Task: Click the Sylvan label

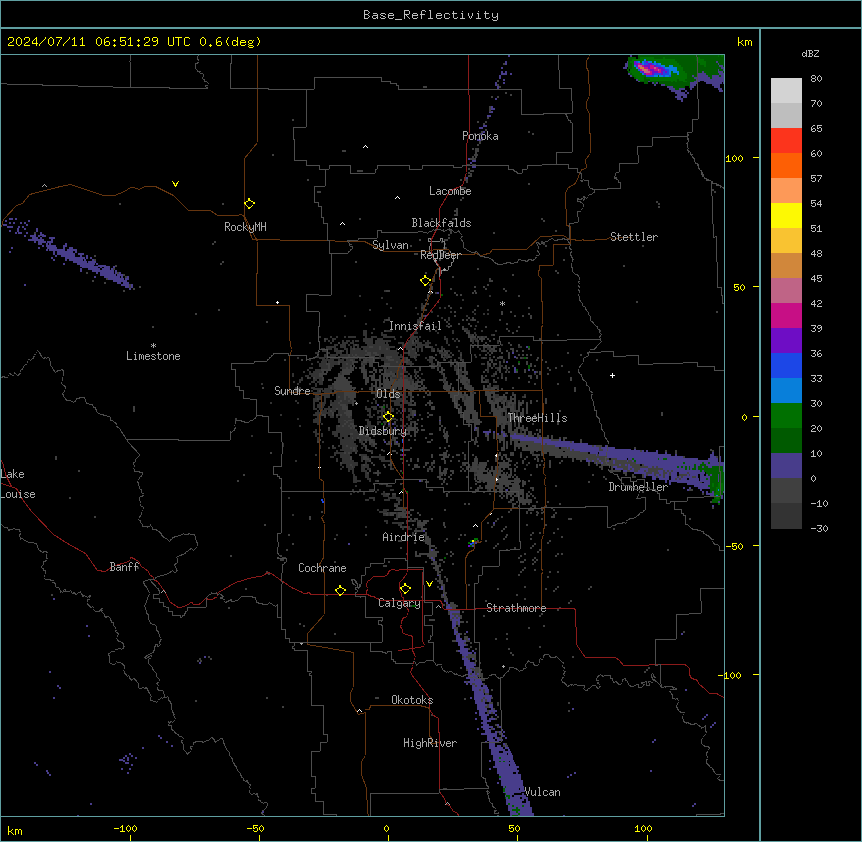Action: point(390,245)
